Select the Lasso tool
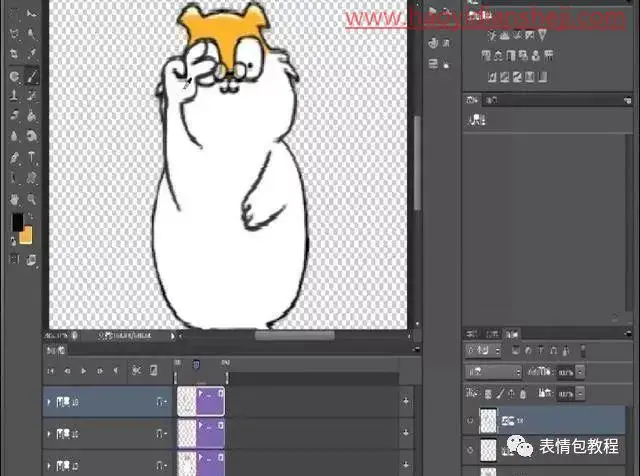This screenshot has height=476, width=640. click(14, 33)
